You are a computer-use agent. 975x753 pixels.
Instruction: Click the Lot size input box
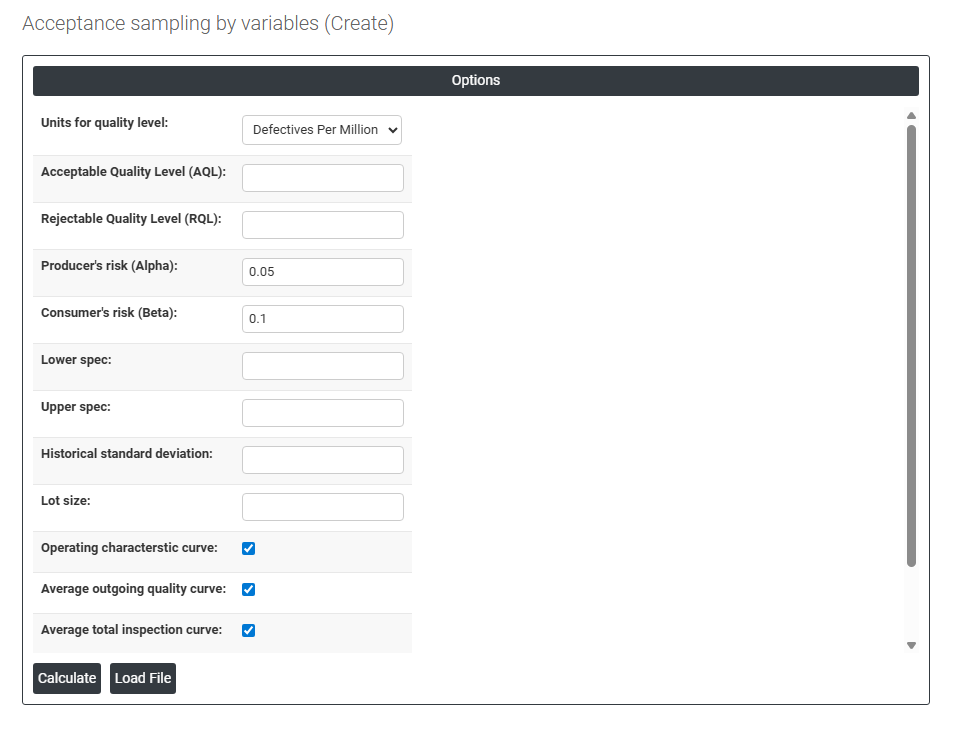click(x=322, y=507)
